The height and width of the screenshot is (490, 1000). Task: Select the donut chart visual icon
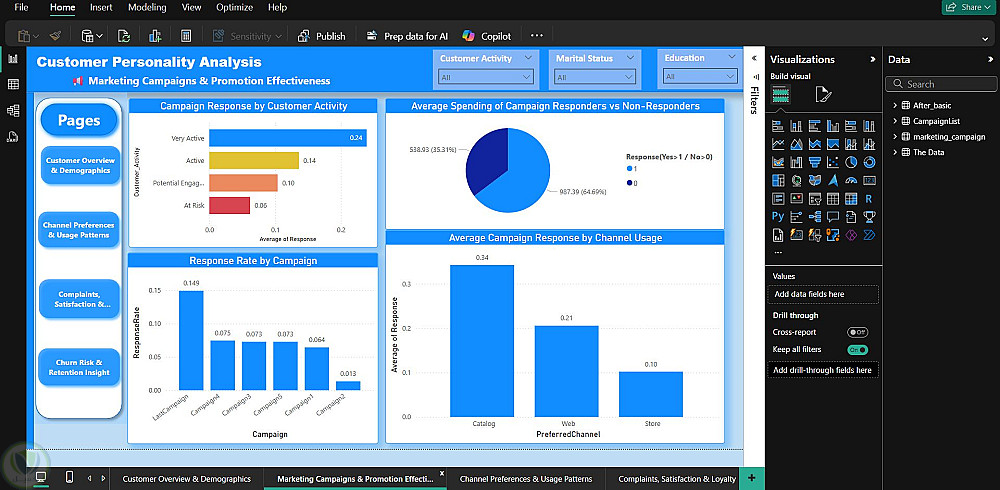coord(869,162)
